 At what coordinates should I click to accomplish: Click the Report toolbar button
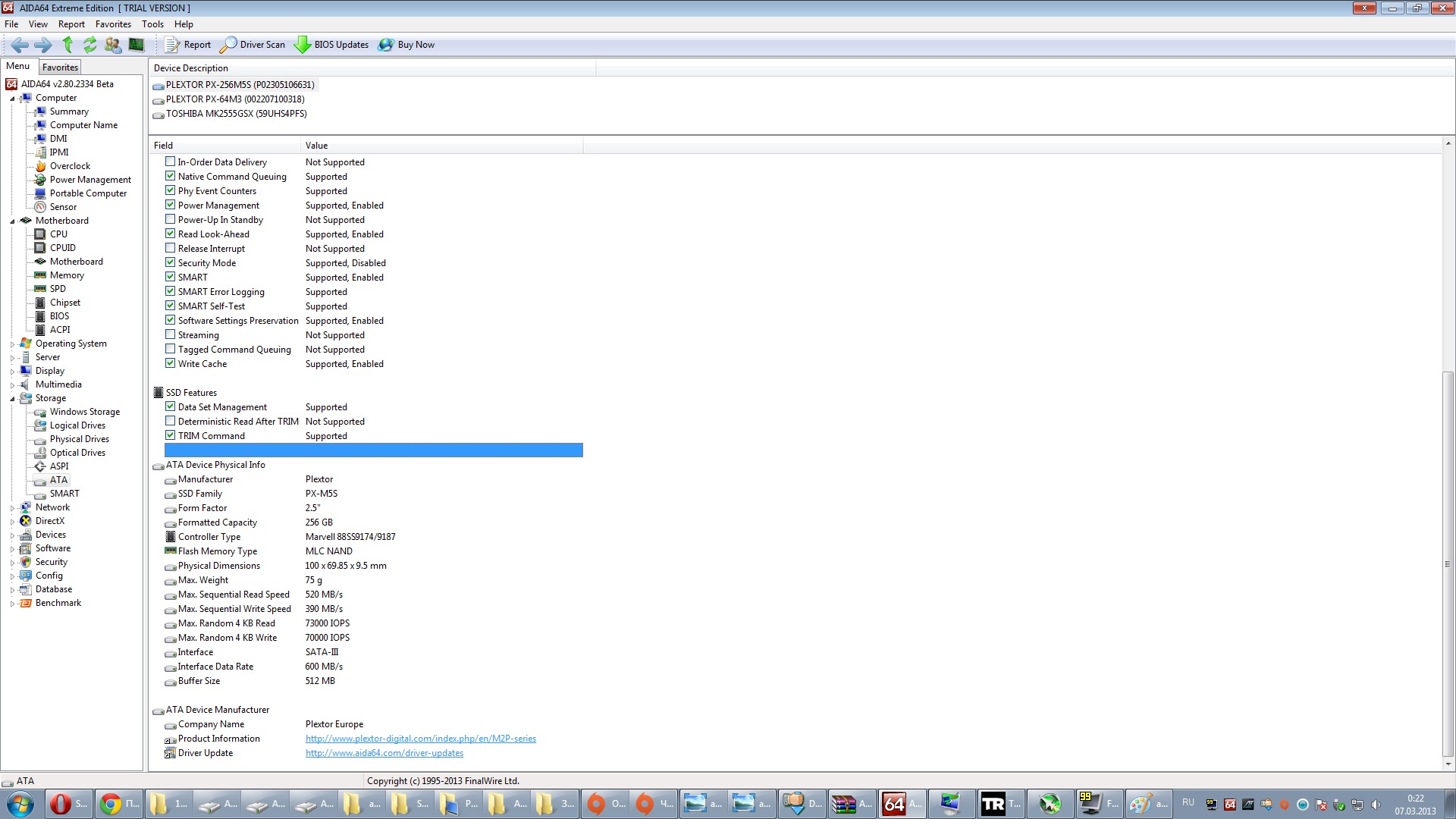pos(188,45)
